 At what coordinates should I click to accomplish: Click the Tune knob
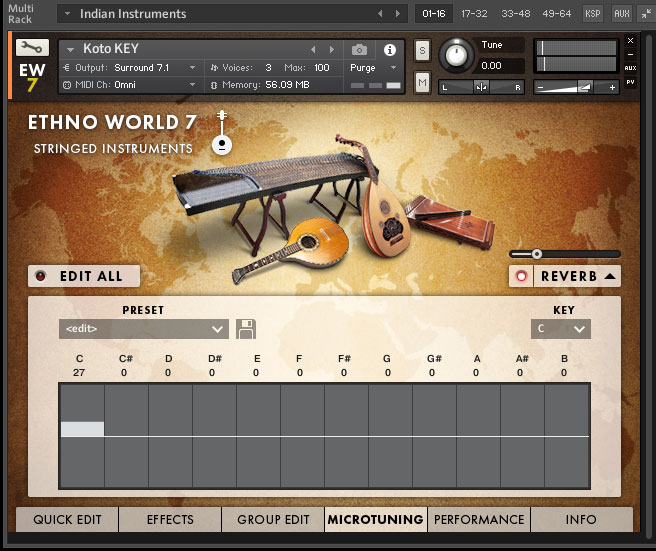pyautogui.click(x=456, y=55)
